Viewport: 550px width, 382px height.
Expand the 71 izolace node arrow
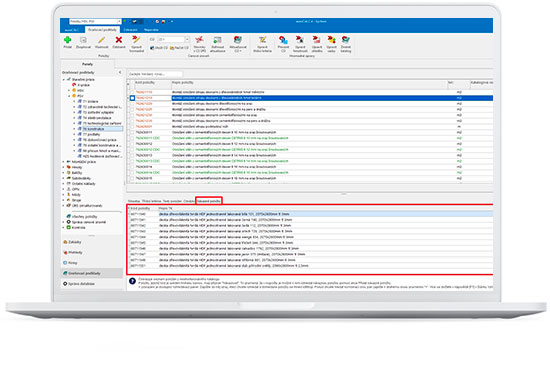(x=75, y=101)
